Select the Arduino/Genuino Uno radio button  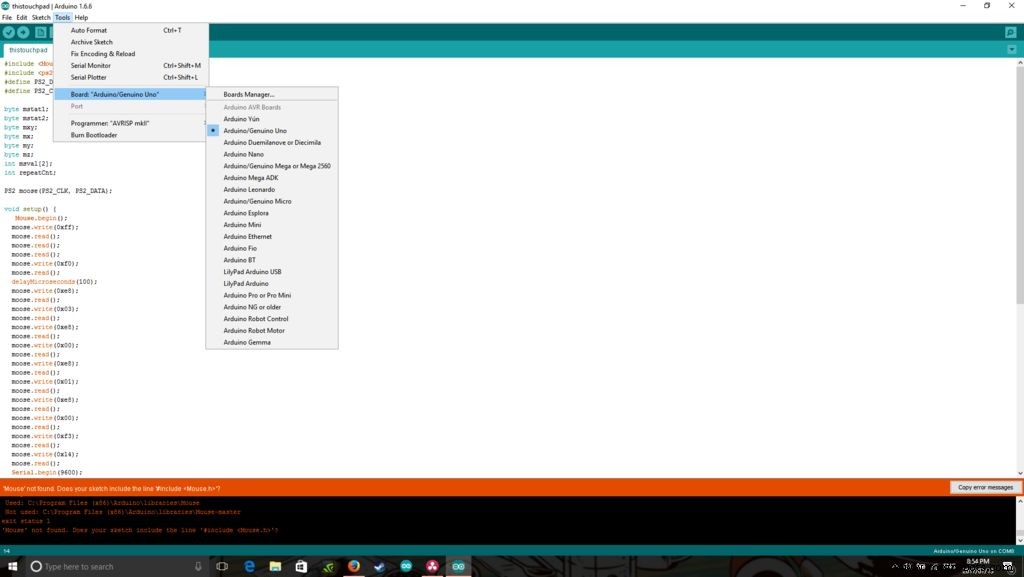[213, 130]
